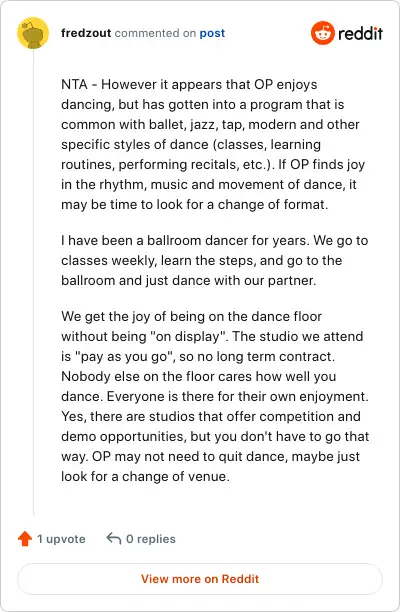Click the orange Reddit Snoo logo
The height and width of the screenshot is (612, 400).
(x=323, y=33)
